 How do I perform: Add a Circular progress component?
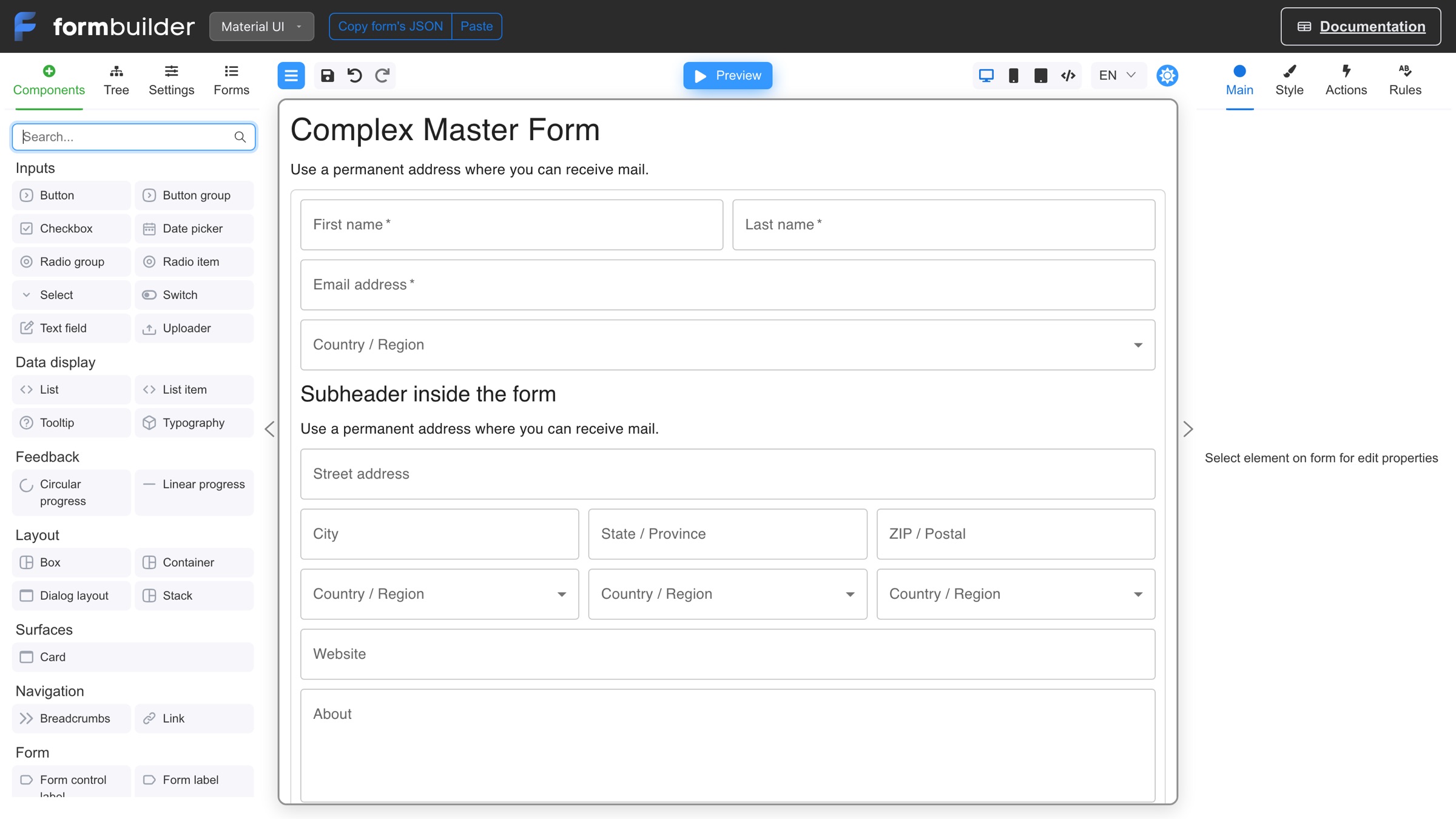(71, 493)
